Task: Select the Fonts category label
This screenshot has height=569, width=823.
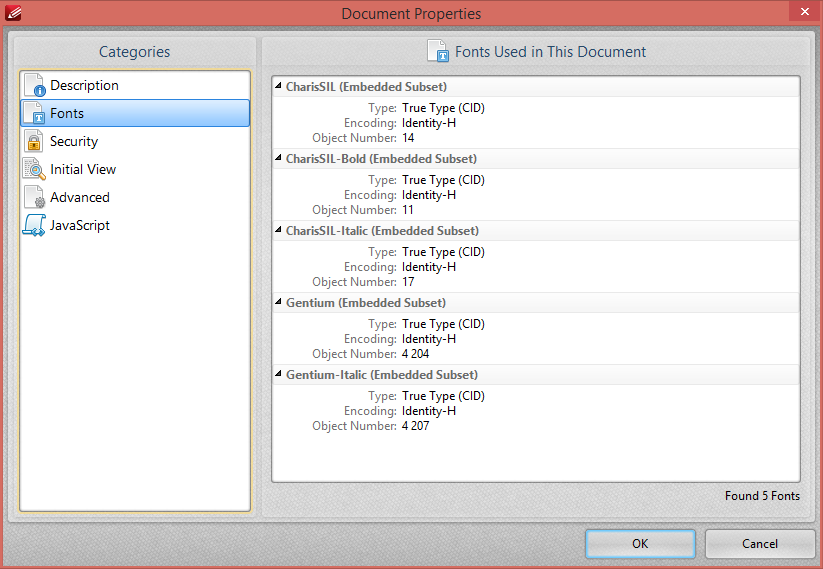Action: point(67,113)
